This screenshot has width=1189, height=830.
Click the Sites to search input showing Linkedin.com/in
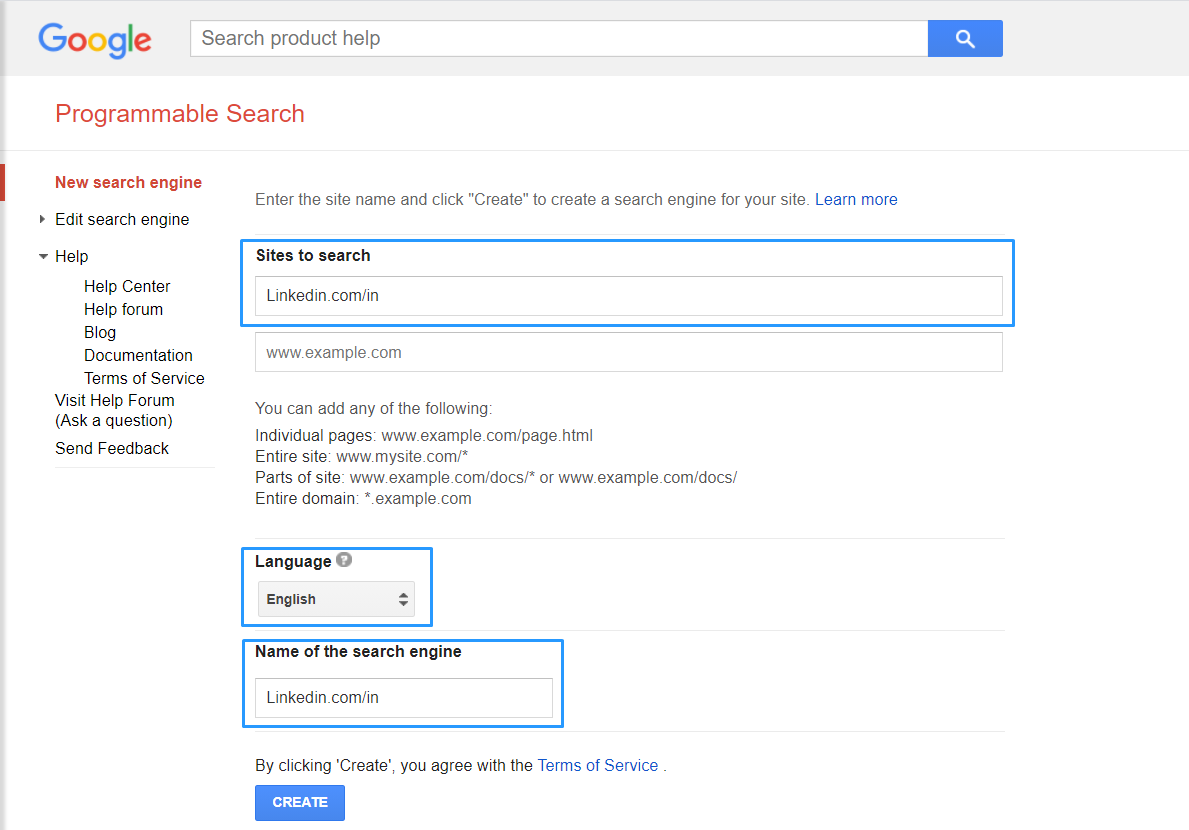628,295
